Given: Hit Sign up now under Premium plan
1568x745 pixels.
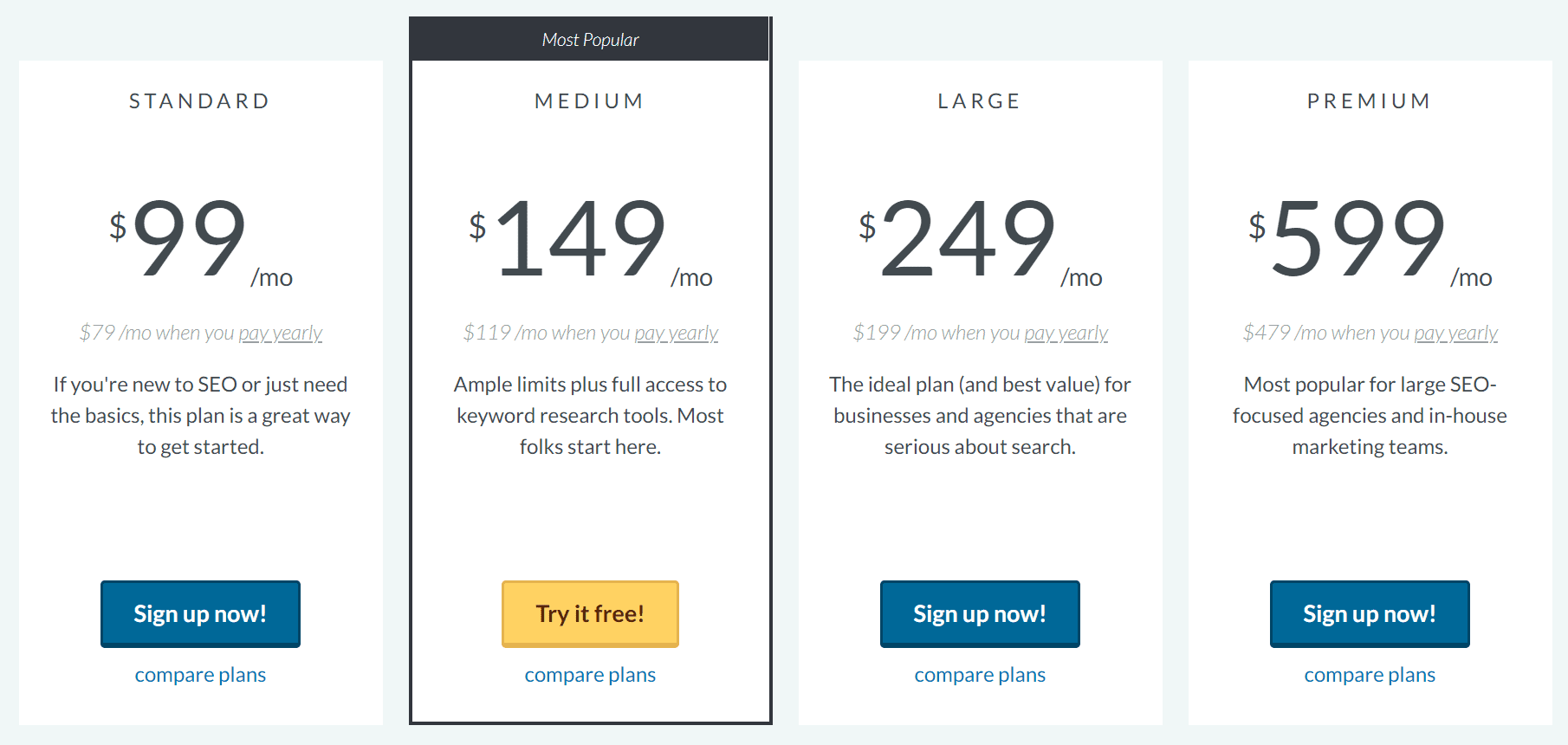Looking at the screenshot, I should pyautogui.click(x=1370, y=613).
